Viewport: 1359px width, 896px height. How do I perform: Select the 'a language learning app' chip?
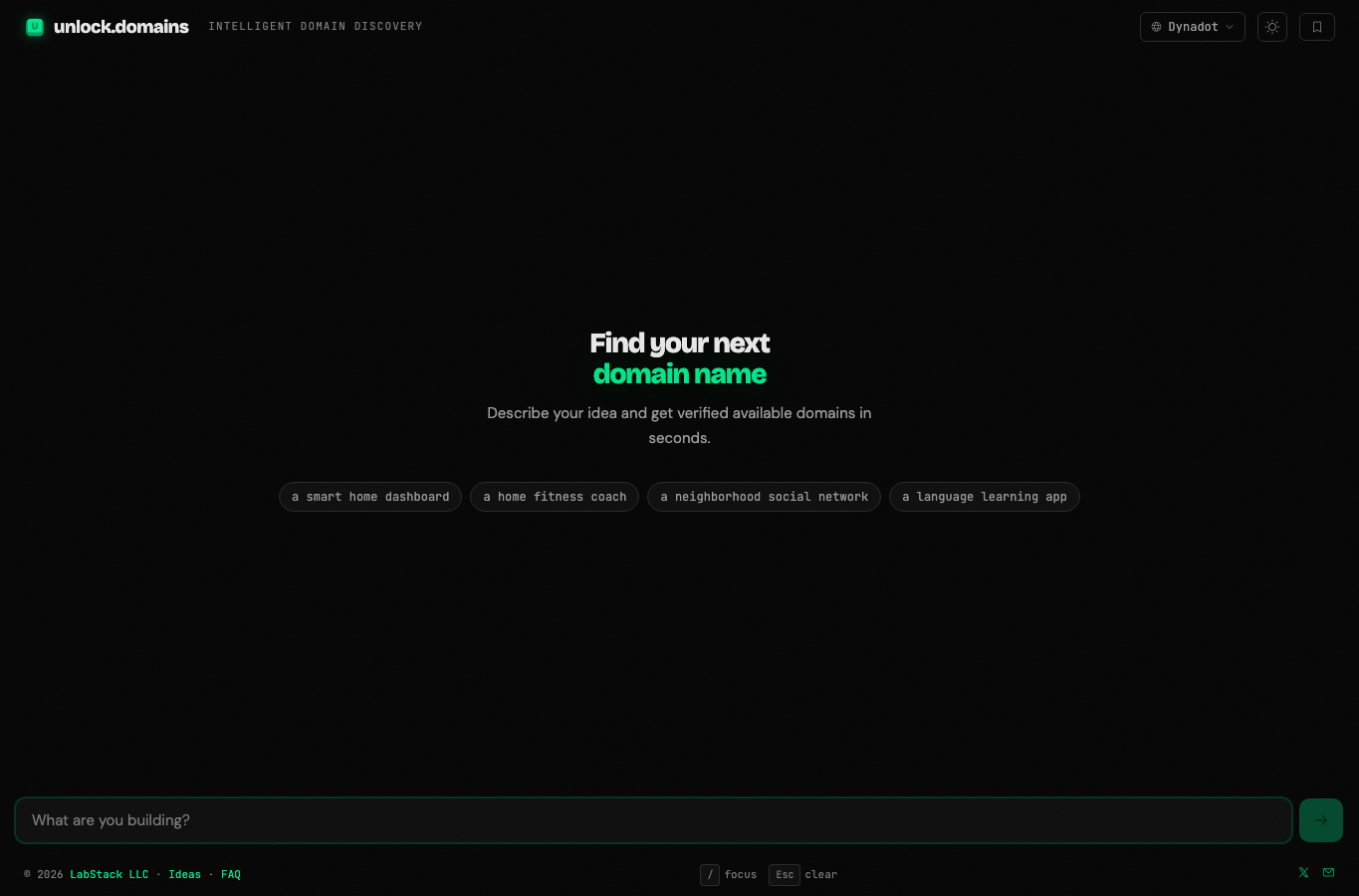(985, 497)
